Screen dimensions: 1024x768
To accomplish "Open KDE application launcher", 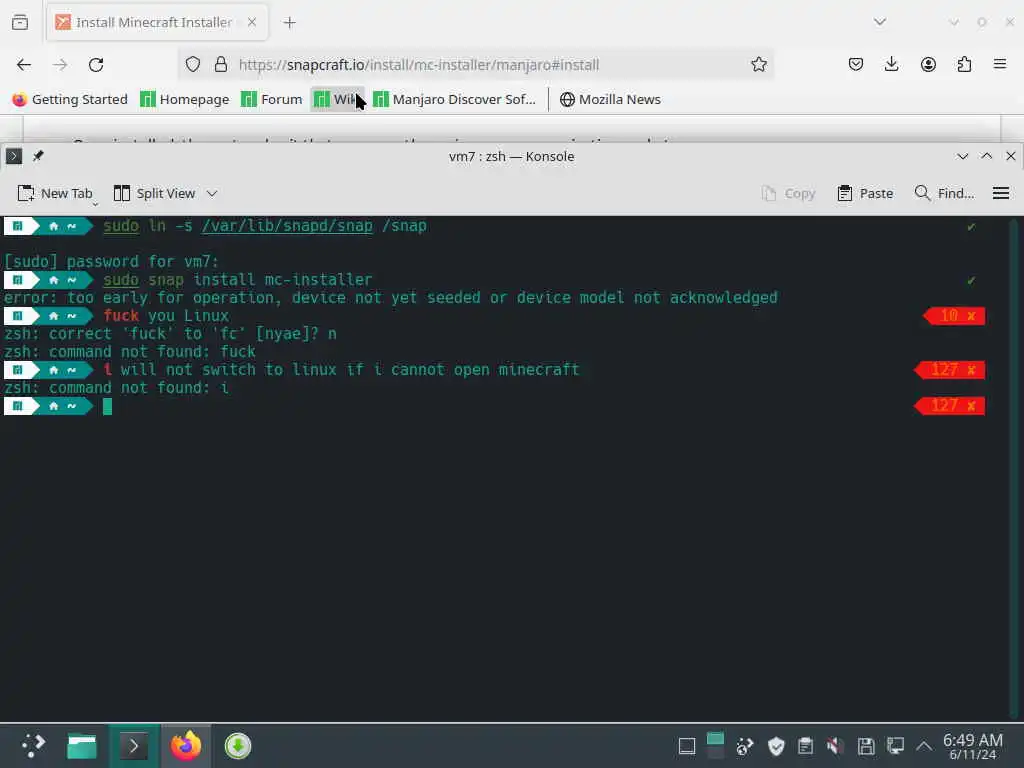I will point(33,746).
